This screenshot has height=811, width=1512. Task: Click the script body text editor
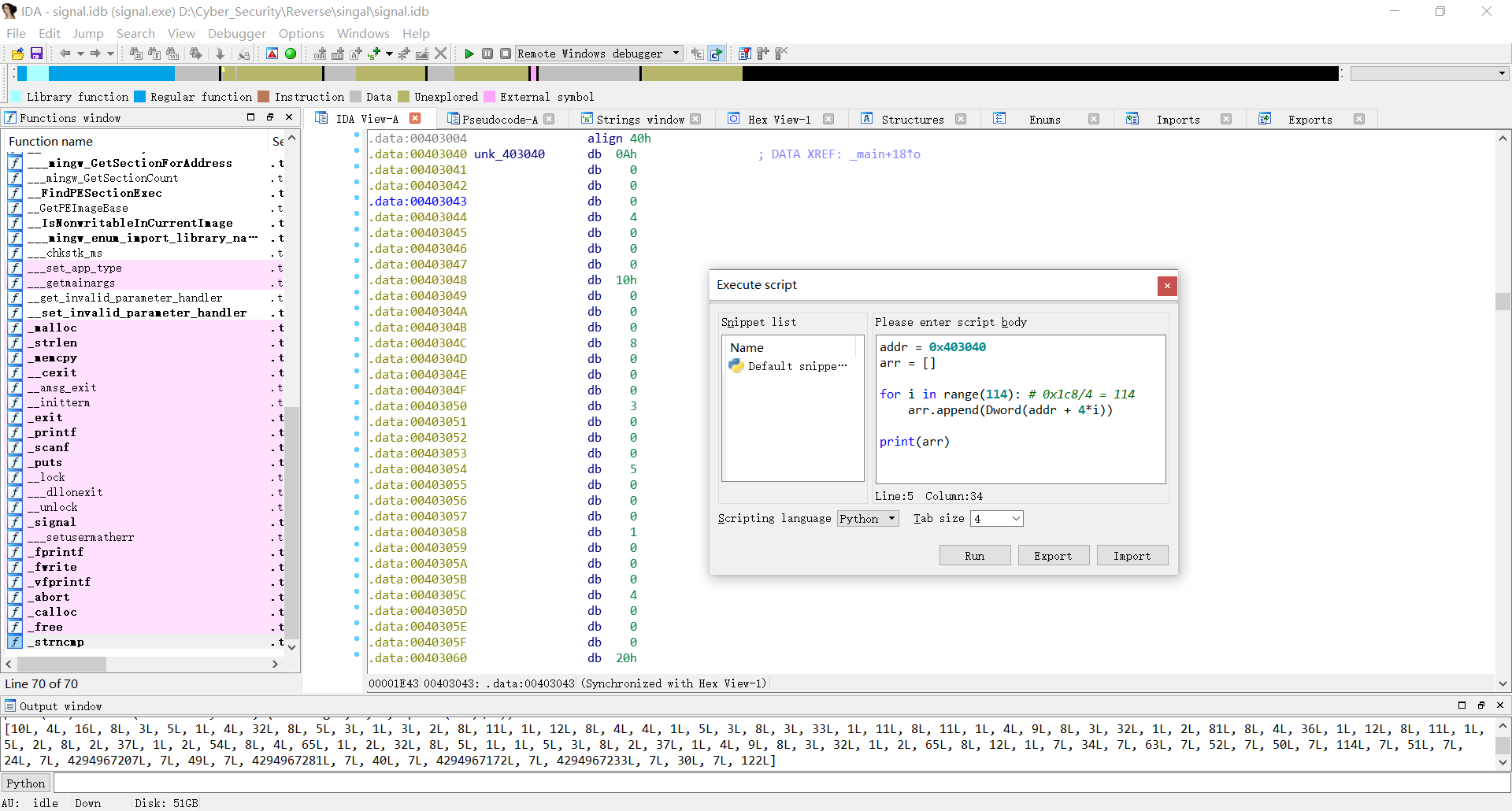click(1021, 409)
